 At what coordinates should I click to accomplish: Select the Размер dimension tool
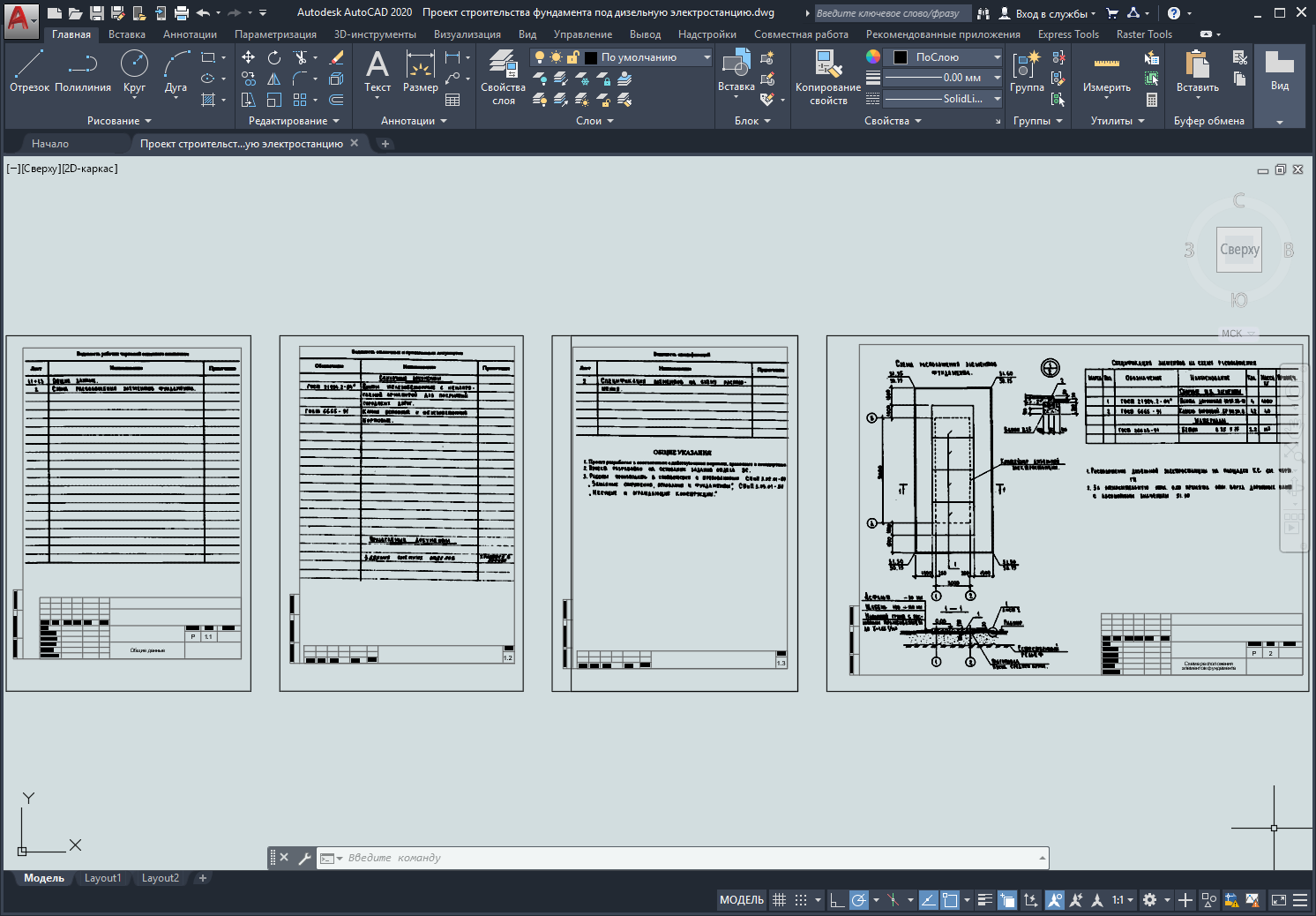pos(421,71)
